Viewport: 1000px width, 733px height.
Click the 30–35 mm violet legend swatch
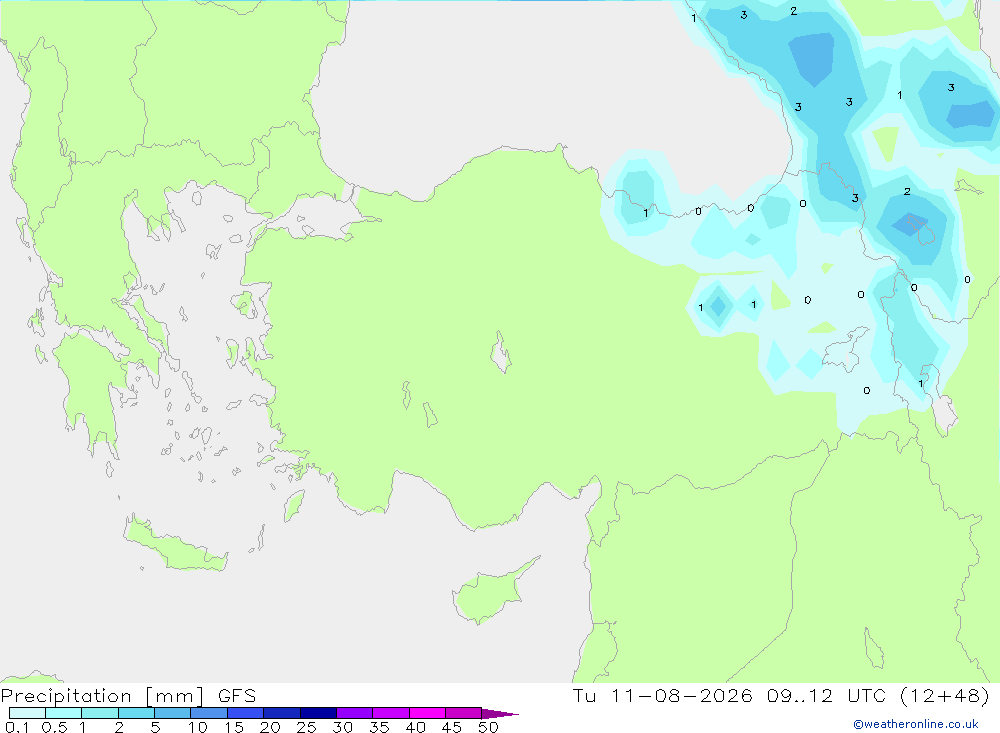355,713
